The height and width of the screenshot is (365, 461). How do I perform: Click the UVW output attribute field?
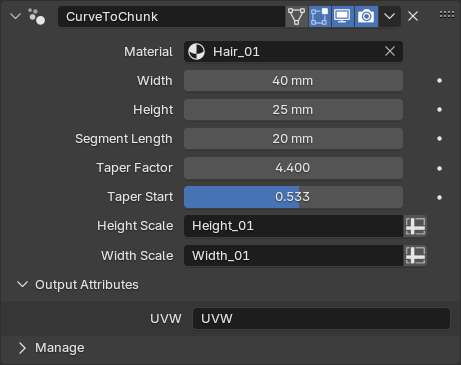click(321, 318)
